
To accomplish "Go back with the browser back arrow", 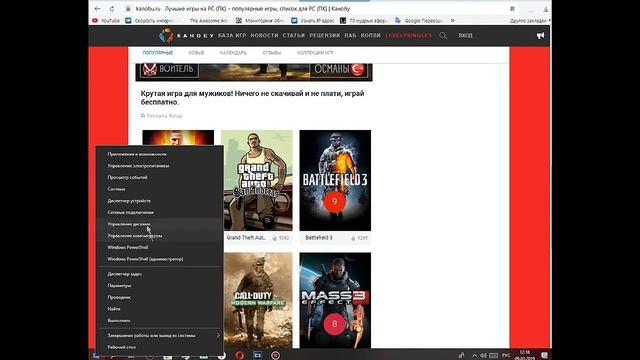I will pos(97,9).
